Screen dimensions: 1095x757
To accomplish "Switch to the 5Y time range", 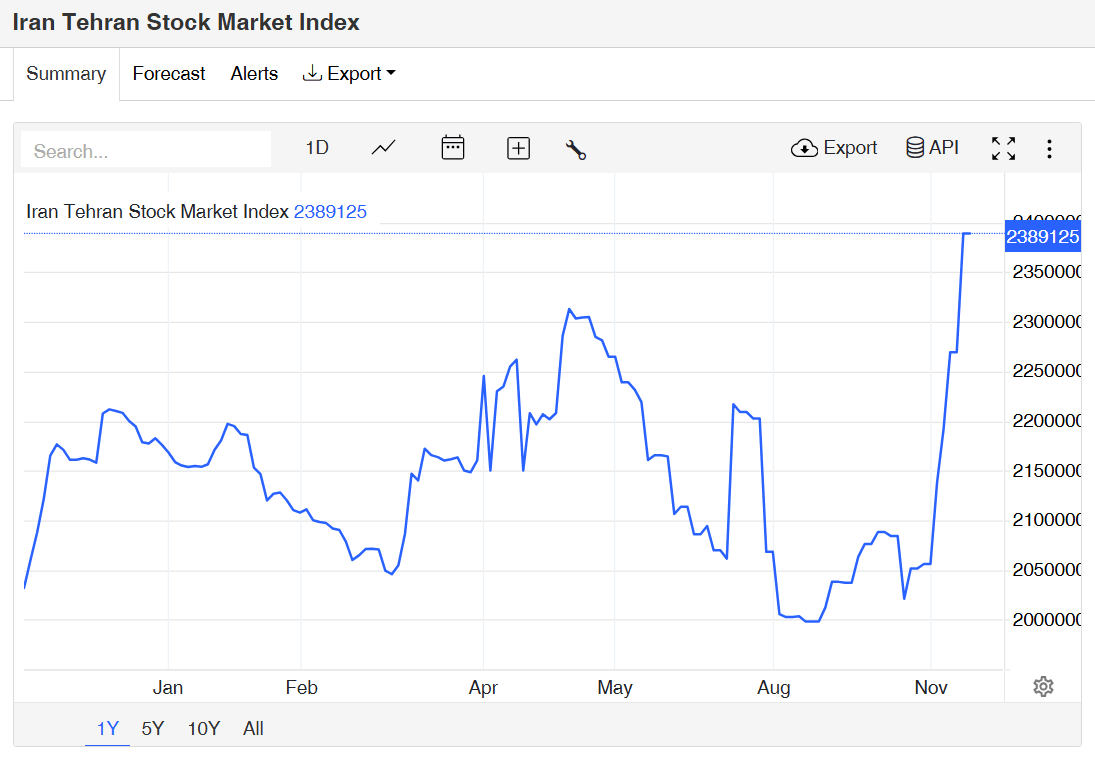I will (x=153, y=728).
